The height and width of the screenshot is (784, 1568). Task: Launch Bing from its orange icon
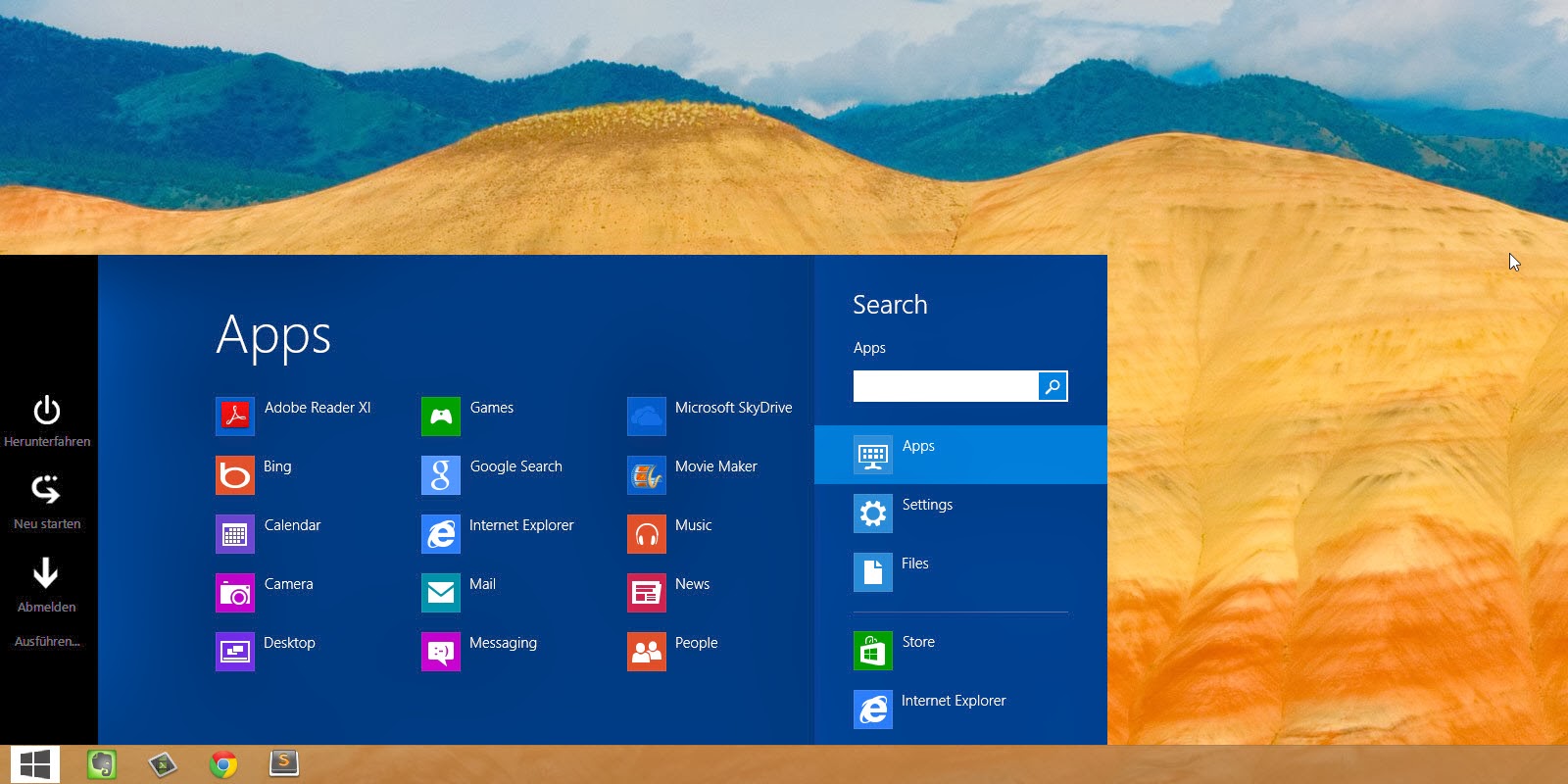click(x=235, y=475)
